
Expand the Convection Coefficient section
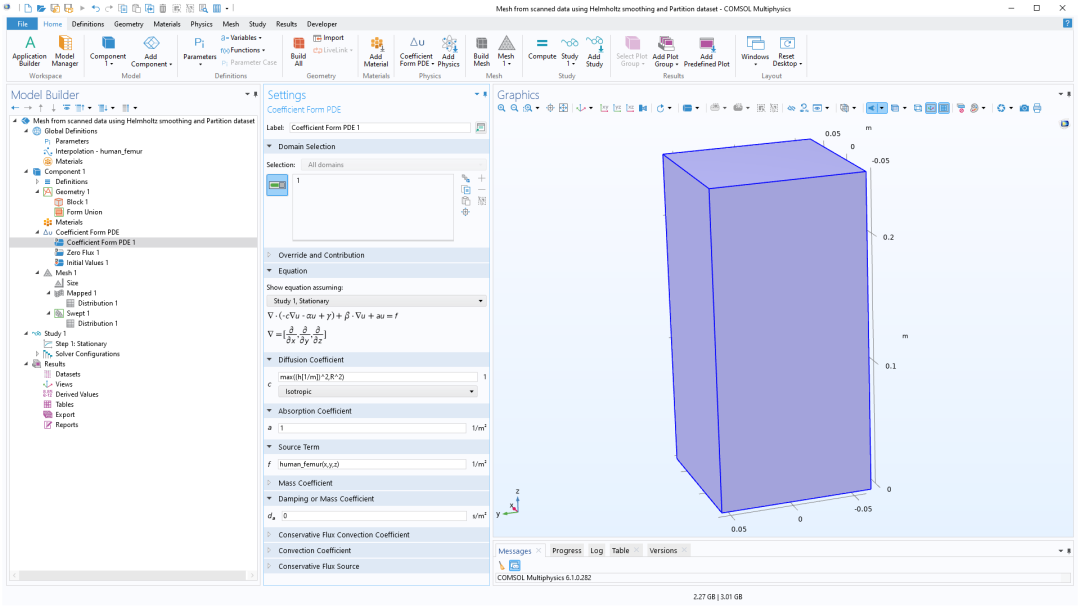pos(314,550)
